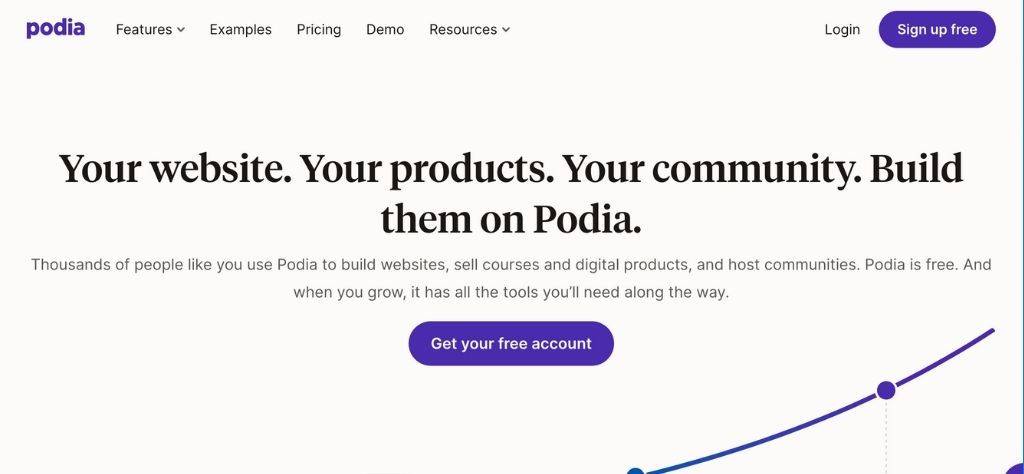Image resolution: width=1024 pixels, height=474 pixels.
Task: Click the 'Thousands of people' paragraph line
Action: point(511,265)
